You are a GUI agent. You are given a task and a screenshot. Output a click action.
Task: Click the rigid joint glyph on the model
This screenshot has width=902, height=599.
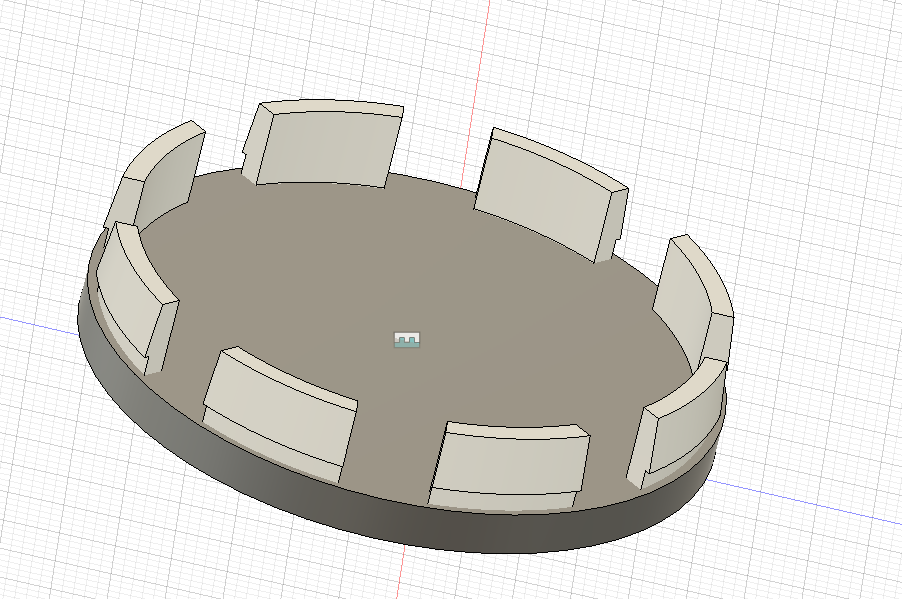tap(407, 339)
